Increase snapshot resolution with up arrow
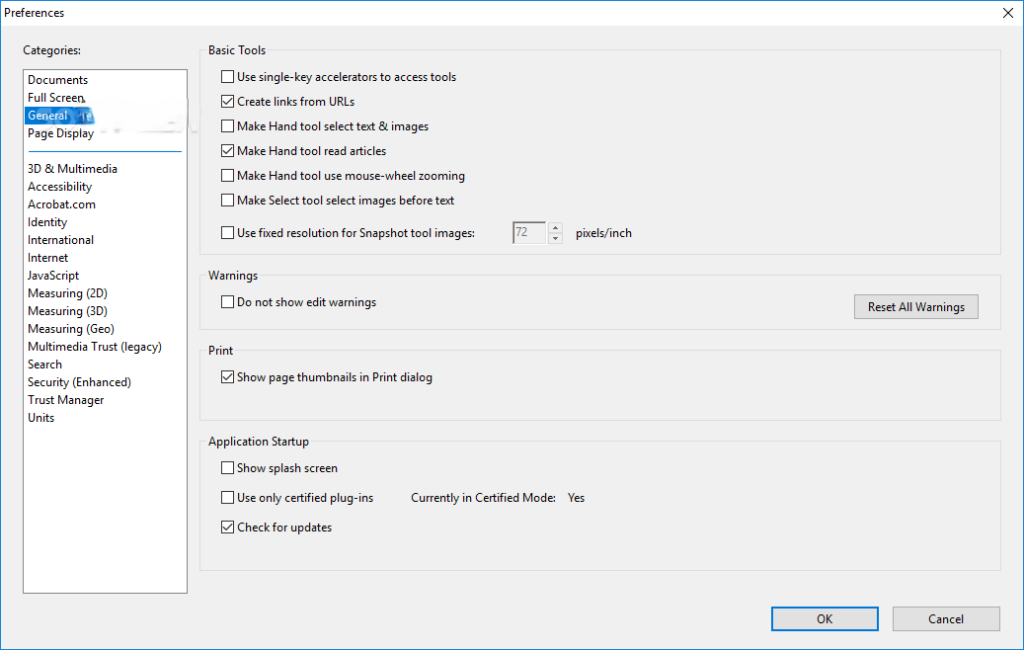The width and height of the screenshot is (1024, 650). coord(555,227)
